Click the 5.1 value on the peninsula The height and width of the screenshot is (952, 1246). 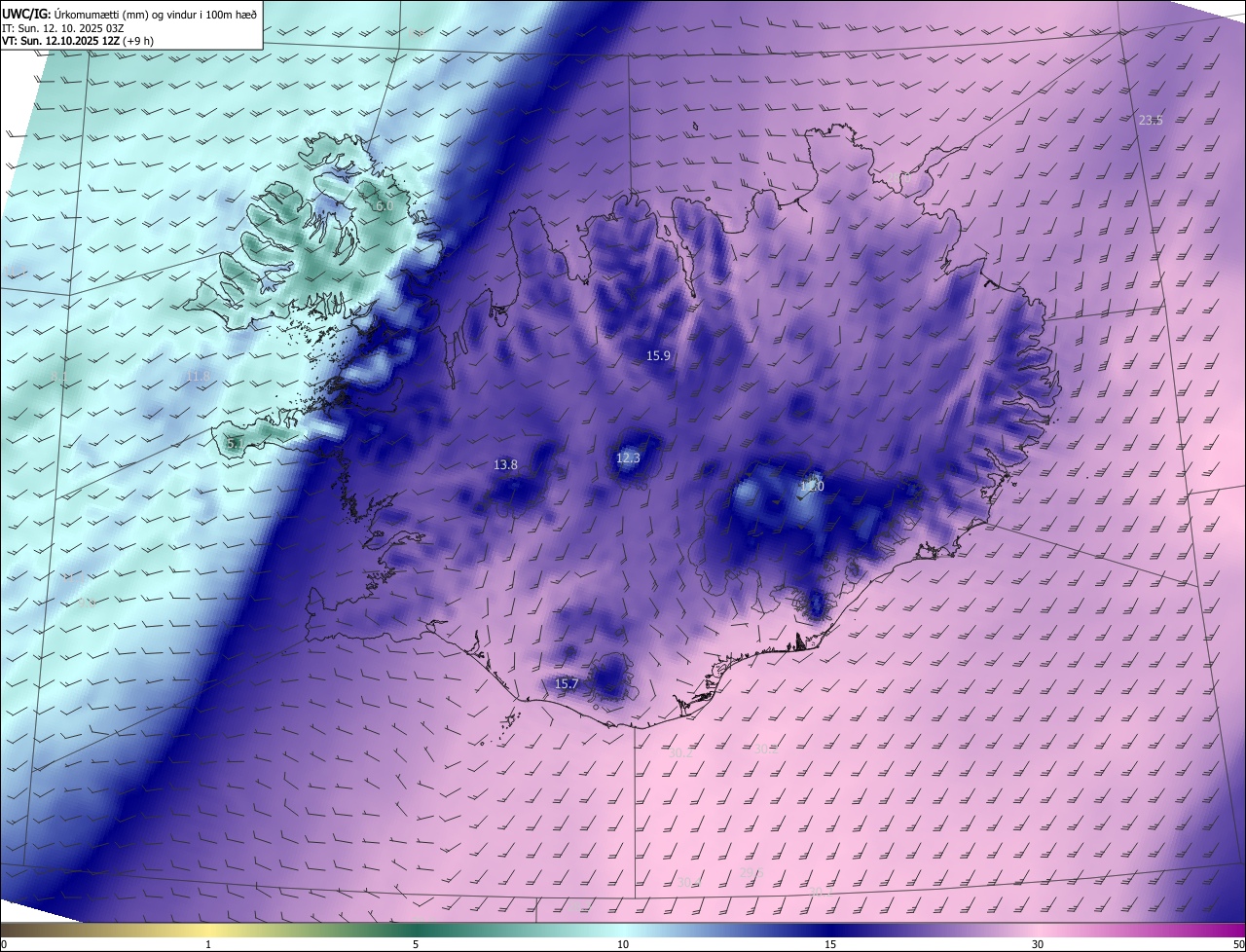coord(235,443)
